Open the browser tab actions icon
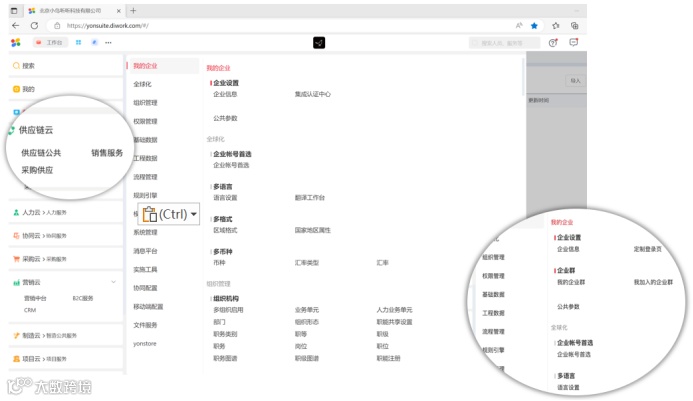The height and width of the screenshot is (401, 693). tap(14, 11)
